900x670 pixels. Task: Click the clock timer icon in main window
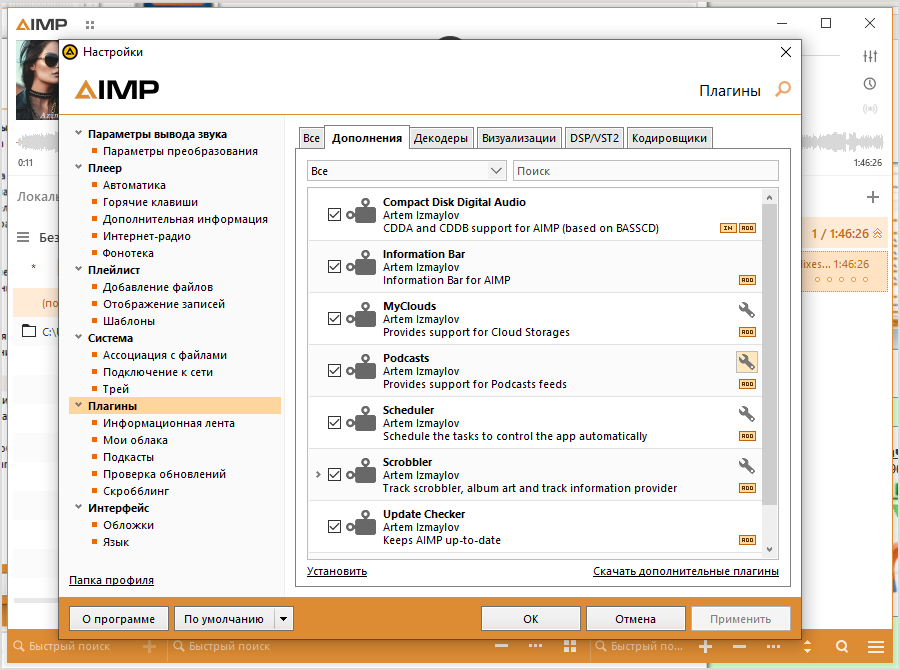(x=870, y=83)
